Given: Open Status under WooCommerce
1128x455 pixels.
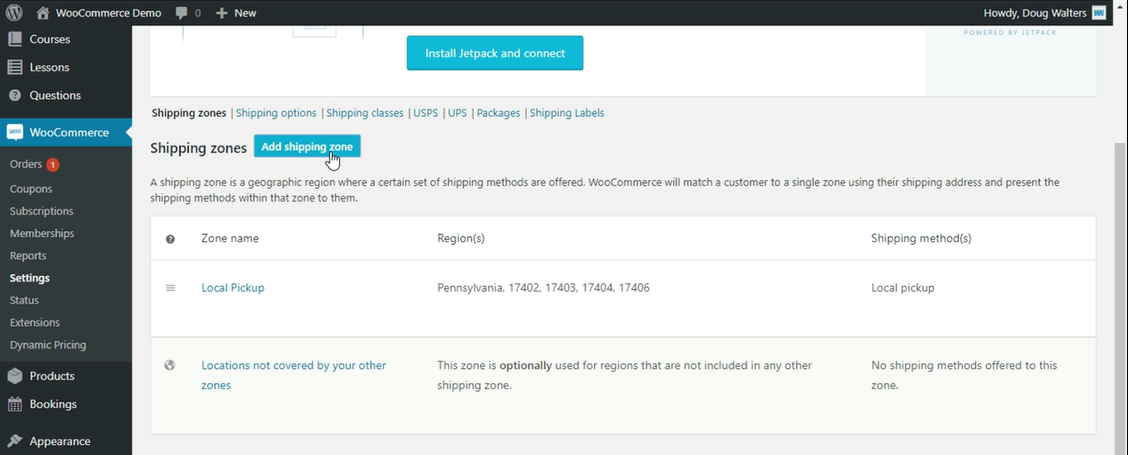Looking at the screenshot, I should click(24, 300).
